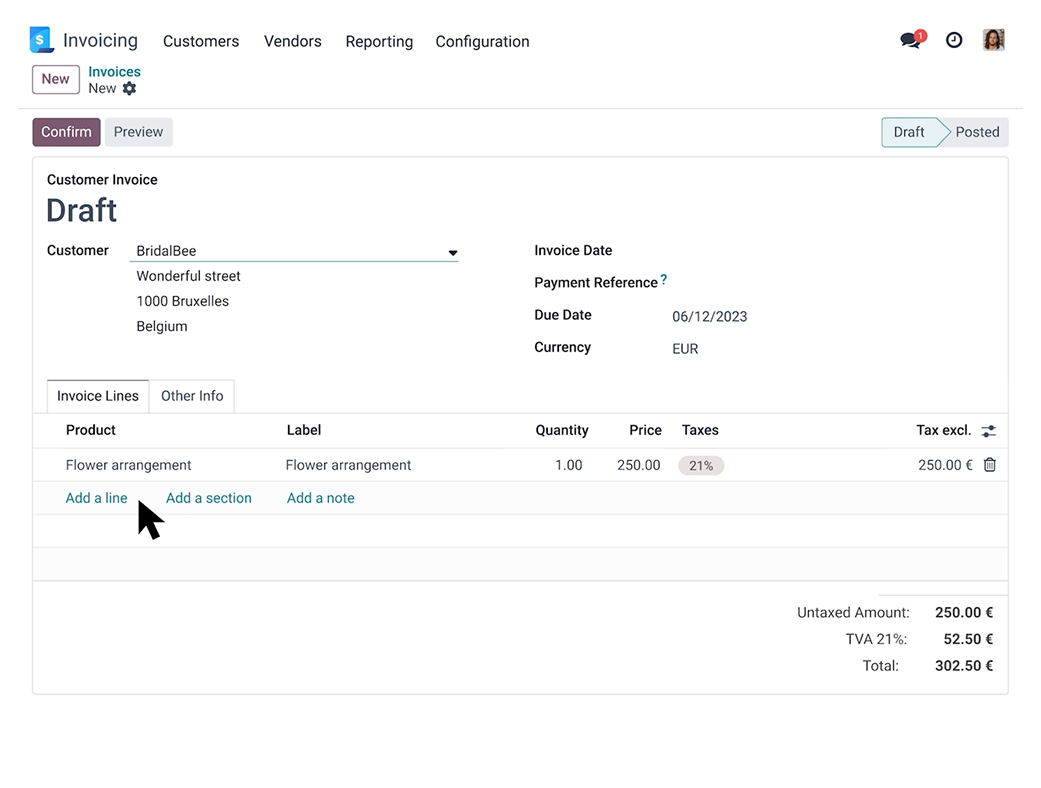The image size is (1041, 788).
Task: Open the column settings adjust icon
Action: [x=988, y=431]
